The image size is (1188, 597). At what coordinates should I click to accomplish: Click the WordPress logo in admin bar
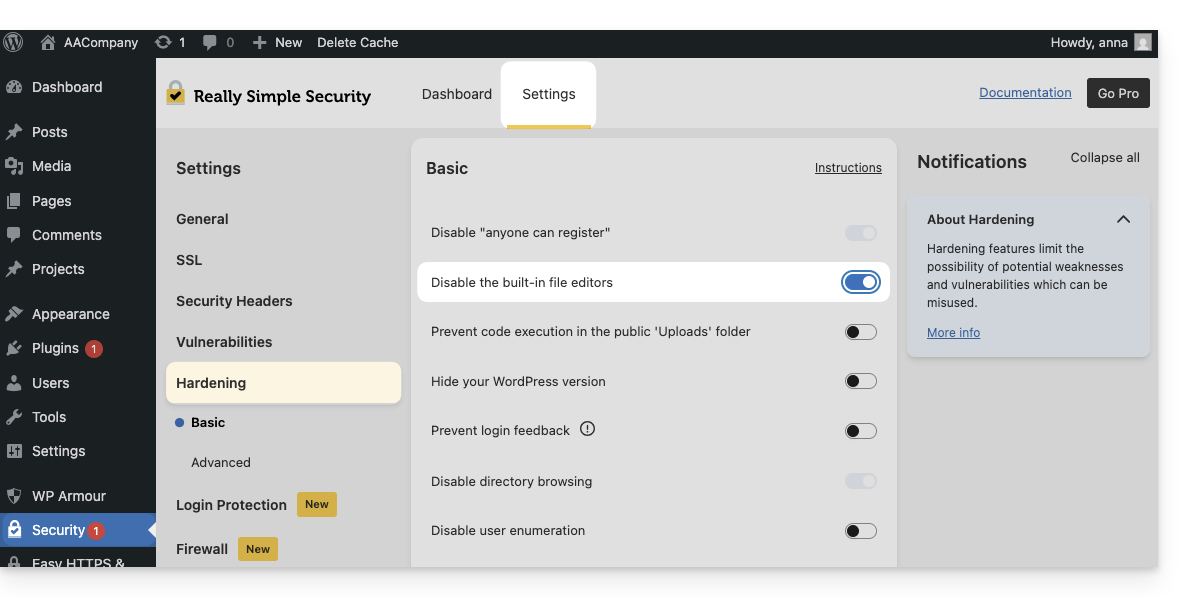[x=13, y=42]
